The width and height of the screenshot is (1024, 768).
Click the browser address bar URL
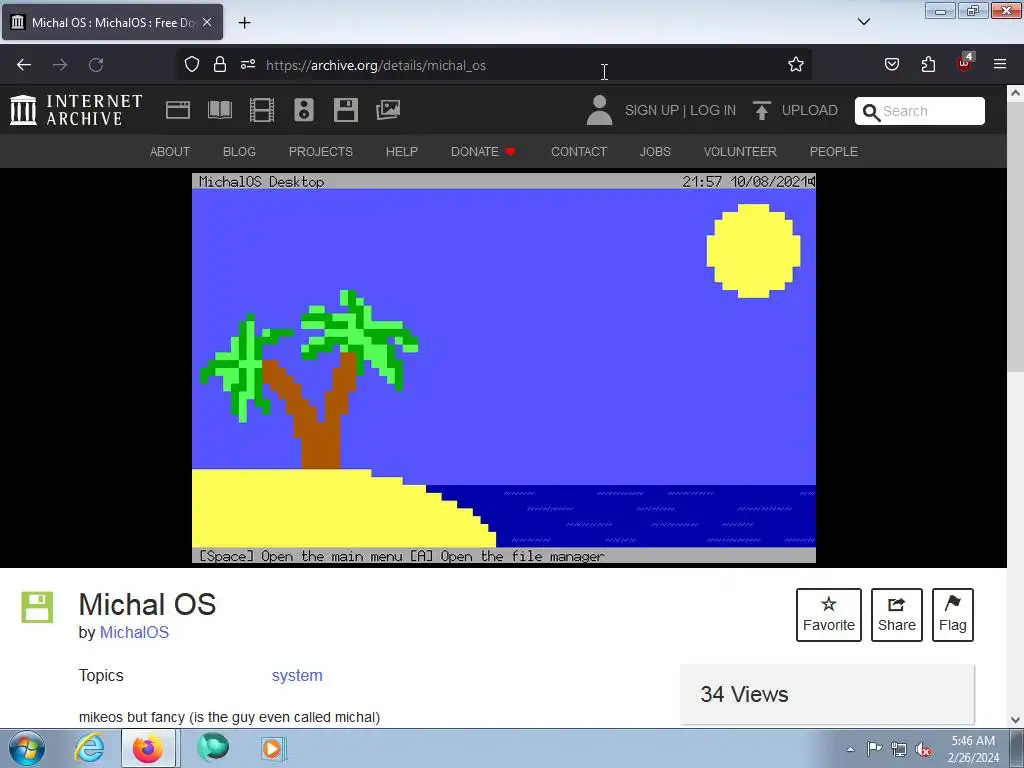coord(376,65)
